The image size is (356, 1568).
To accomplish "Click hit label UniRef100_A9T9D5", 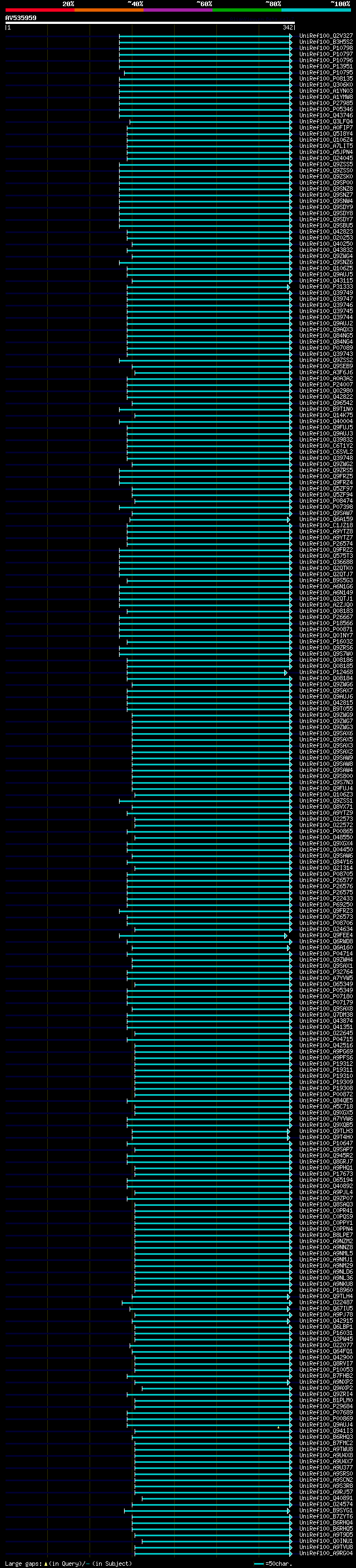I will [x=326, y=1535].
